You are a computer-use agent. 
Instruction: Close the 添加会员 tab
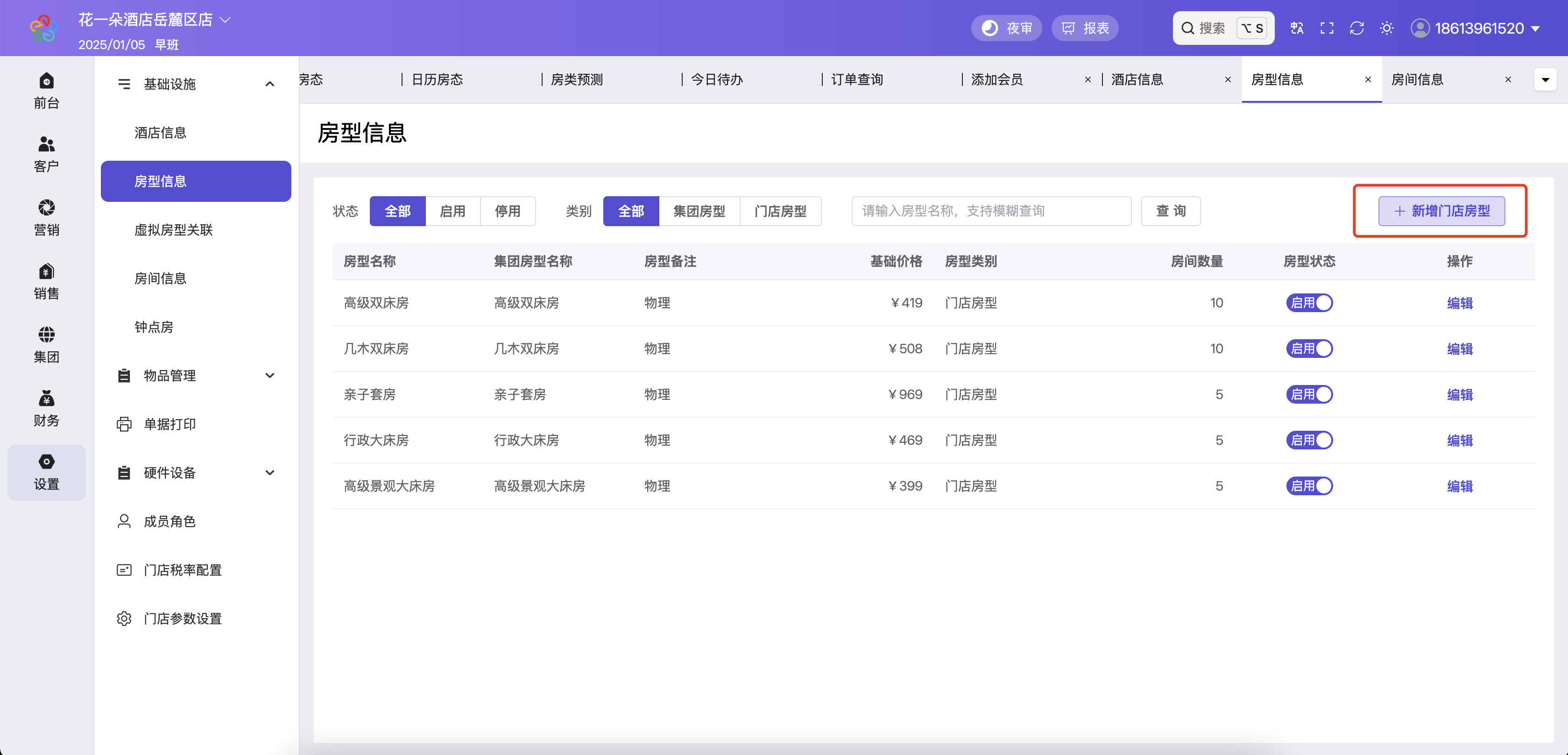[x=1088, y=80]
